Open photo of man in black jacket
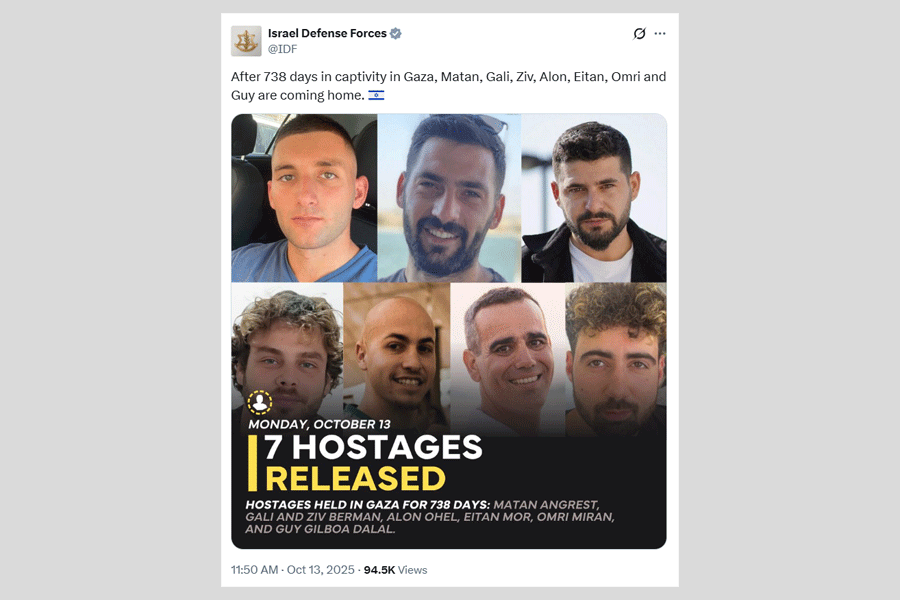The width and height of the screenshot is (900, 600). pyautogui.click(x=594, y=198)
